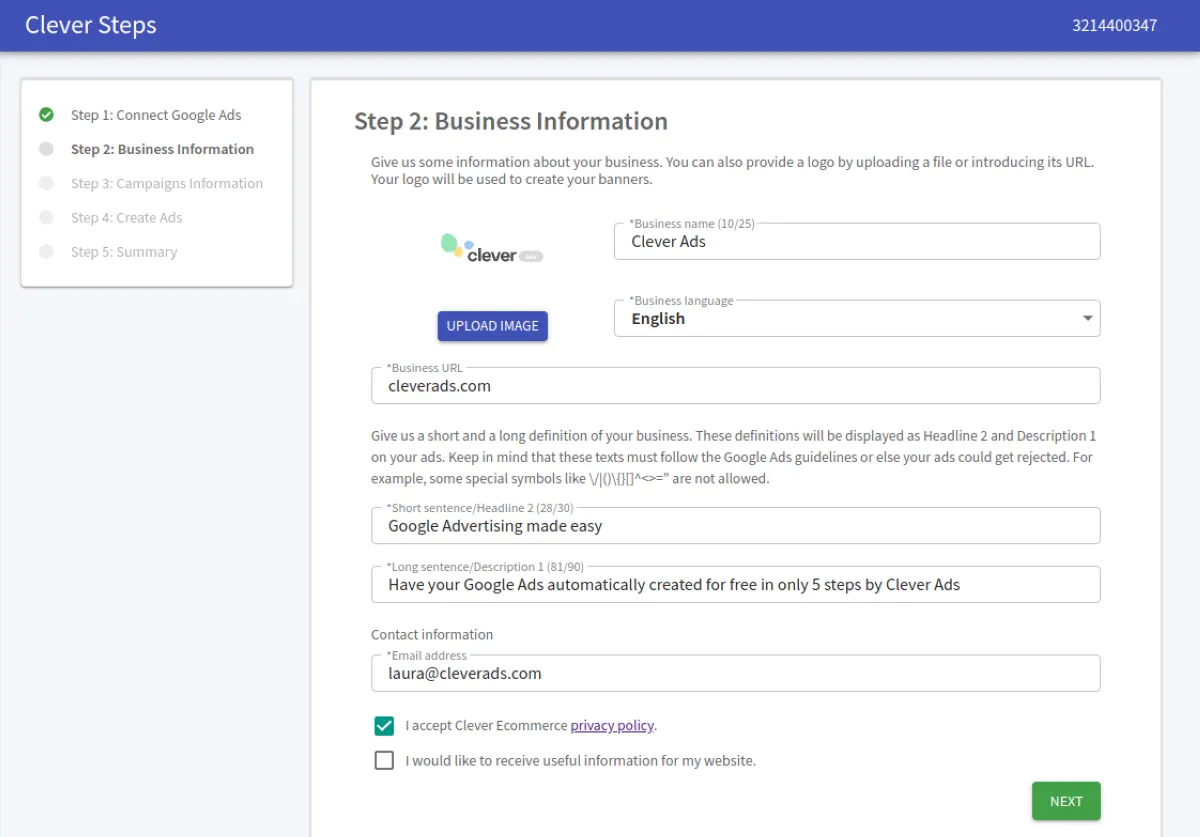Click the Step 2: Business Information heading
Image resolution: width=1200 pixels, height=837 pixels.
(511, 121)
